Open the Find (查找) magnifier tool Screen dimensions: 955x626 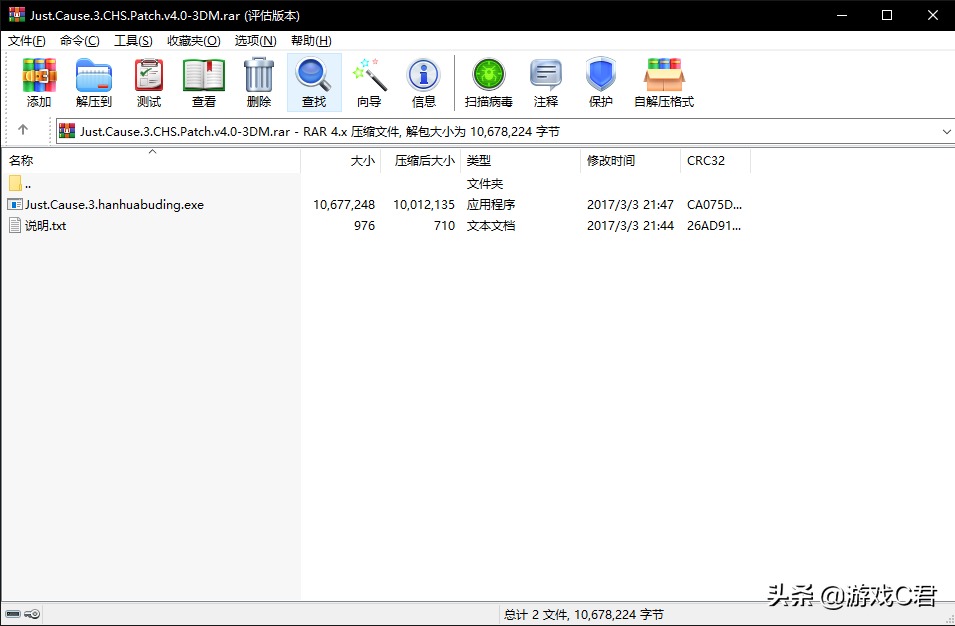click(x=314, y=82)
